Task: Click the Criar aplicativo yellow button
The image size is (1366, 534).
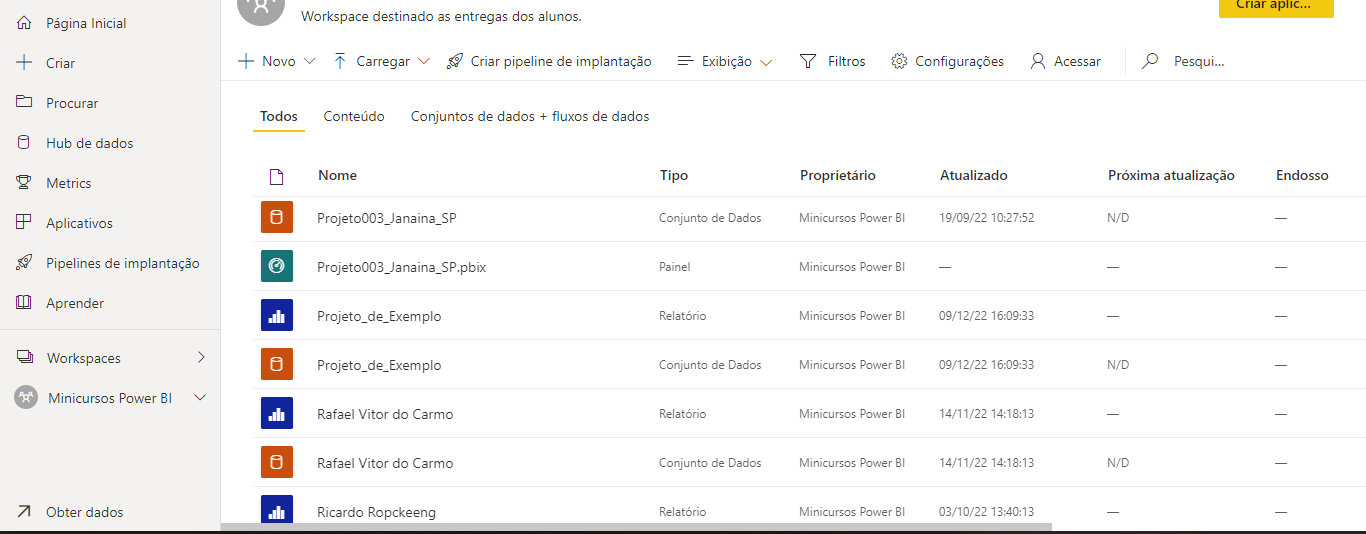Action: 1276,6
